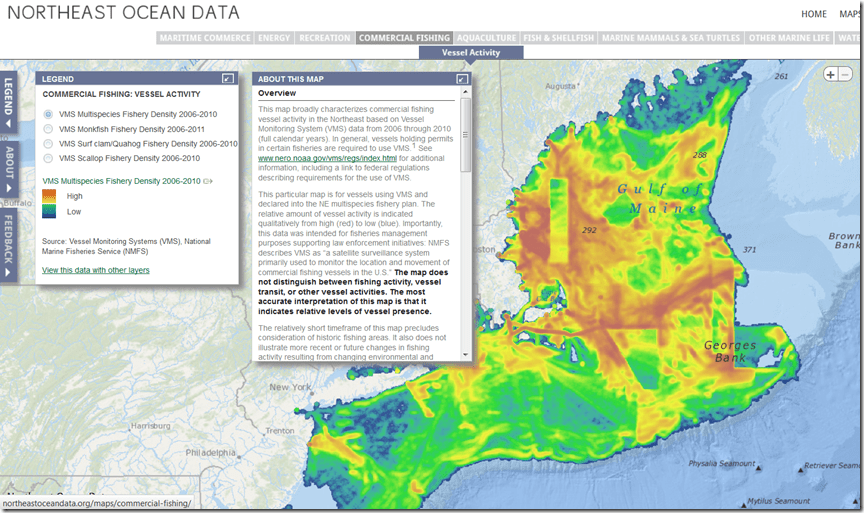864x513 pixels.
Task: Choose VMS Scallop Fishery Density 2006-2010
Action: (48, 158)
